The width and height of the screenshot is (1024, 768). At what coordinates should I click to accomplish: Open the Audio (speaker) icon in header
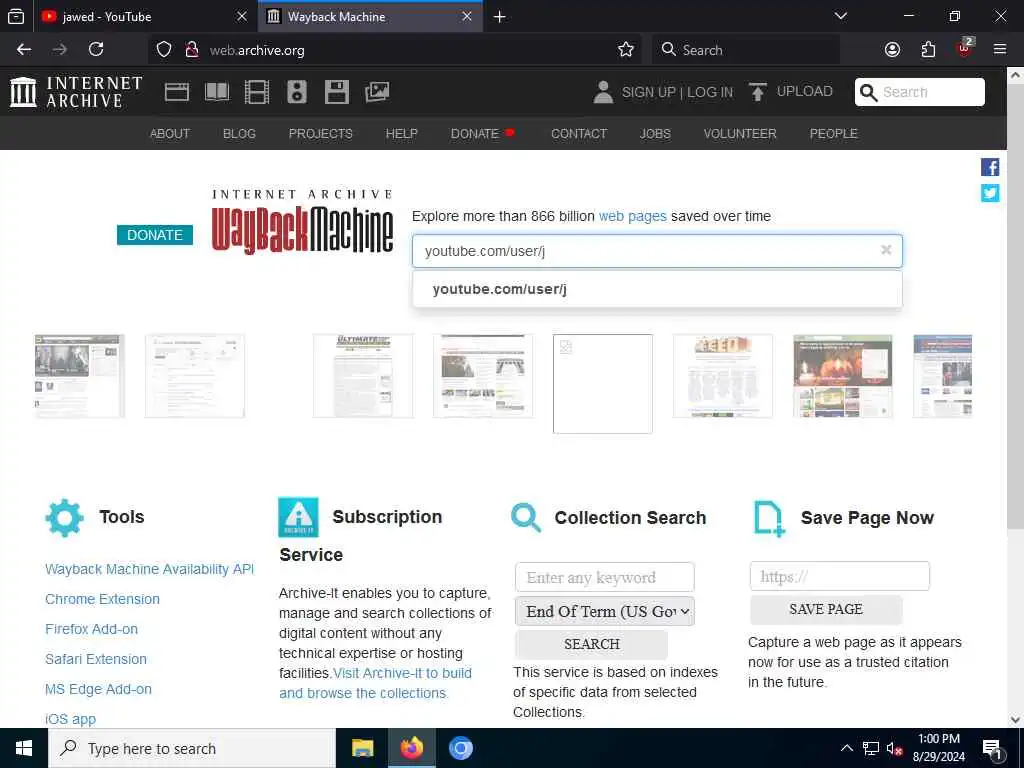click(296, 92)
